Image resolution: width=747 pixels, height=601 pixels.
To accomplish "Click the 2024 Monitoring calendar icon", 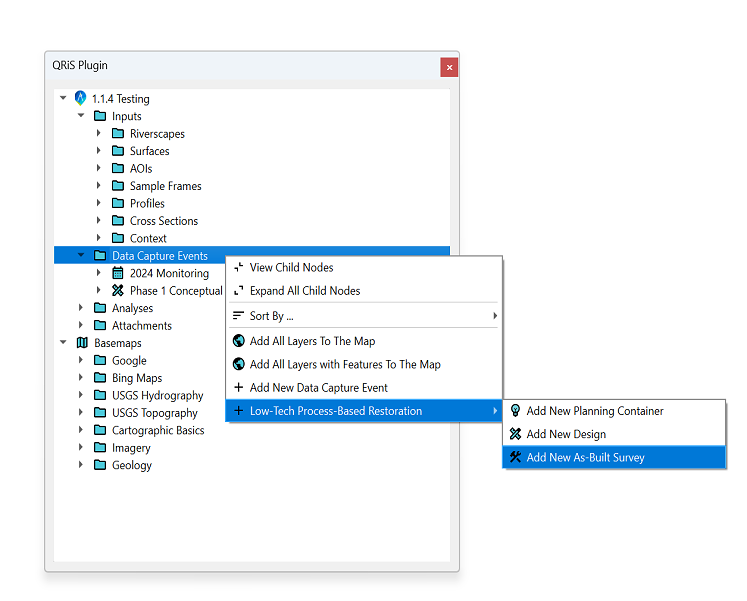I will coord(118,273).
